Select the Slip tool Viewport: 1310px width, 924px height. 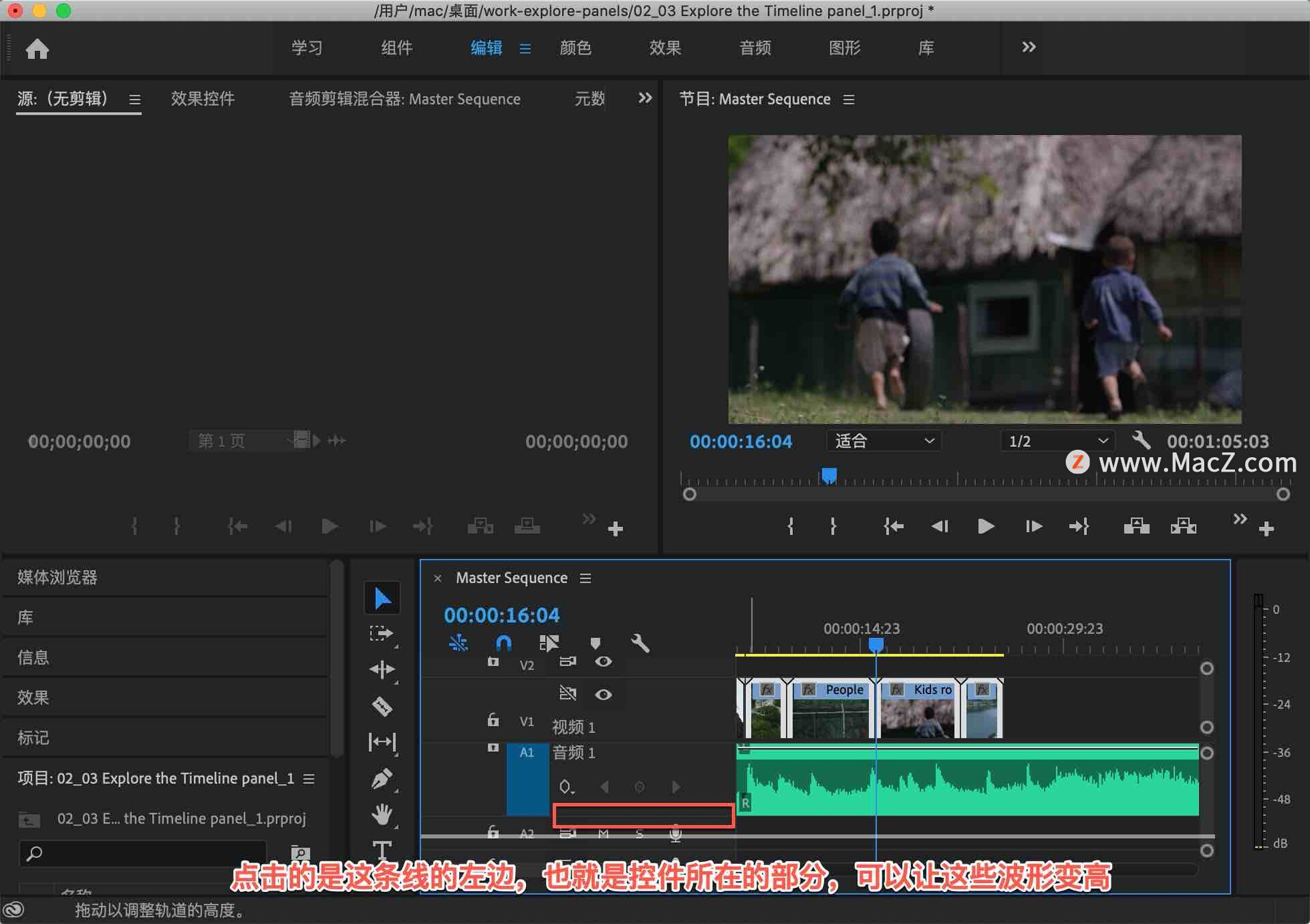pos(382,742)
